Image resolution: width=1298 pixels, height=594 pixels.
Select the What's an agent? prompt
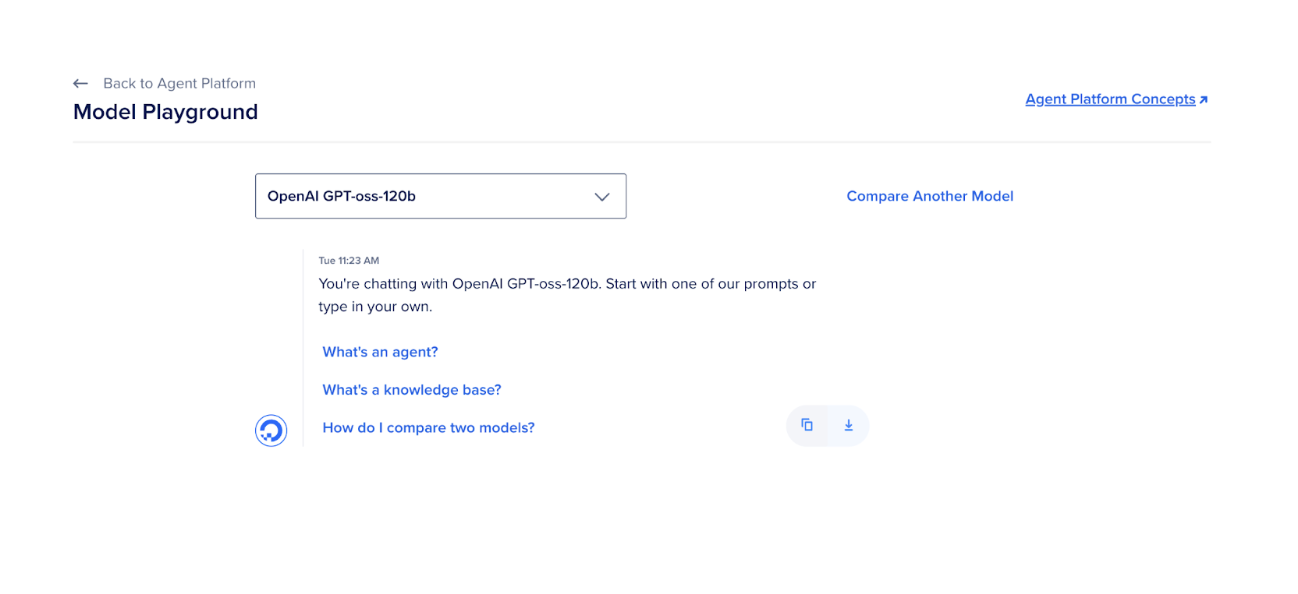point(380,352)
